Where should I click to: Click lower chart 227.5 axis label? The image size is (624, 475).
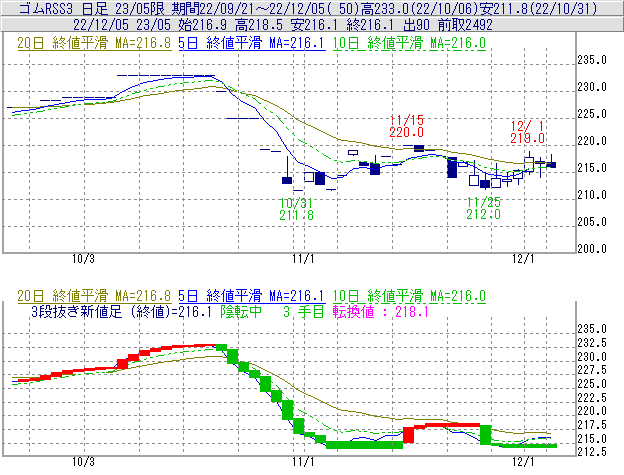[x=592, y=370]
